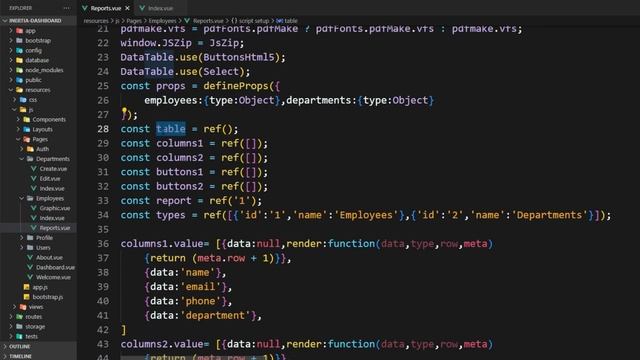Click the tests folder icon
Image resolution: width=640 pixels, height=360 pixels.
19,336
